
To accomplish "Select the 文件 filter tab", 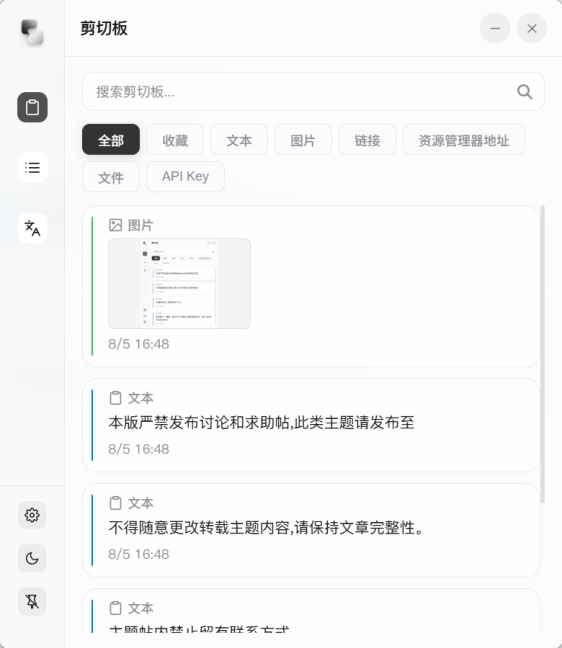I will [x=111, y=177].
